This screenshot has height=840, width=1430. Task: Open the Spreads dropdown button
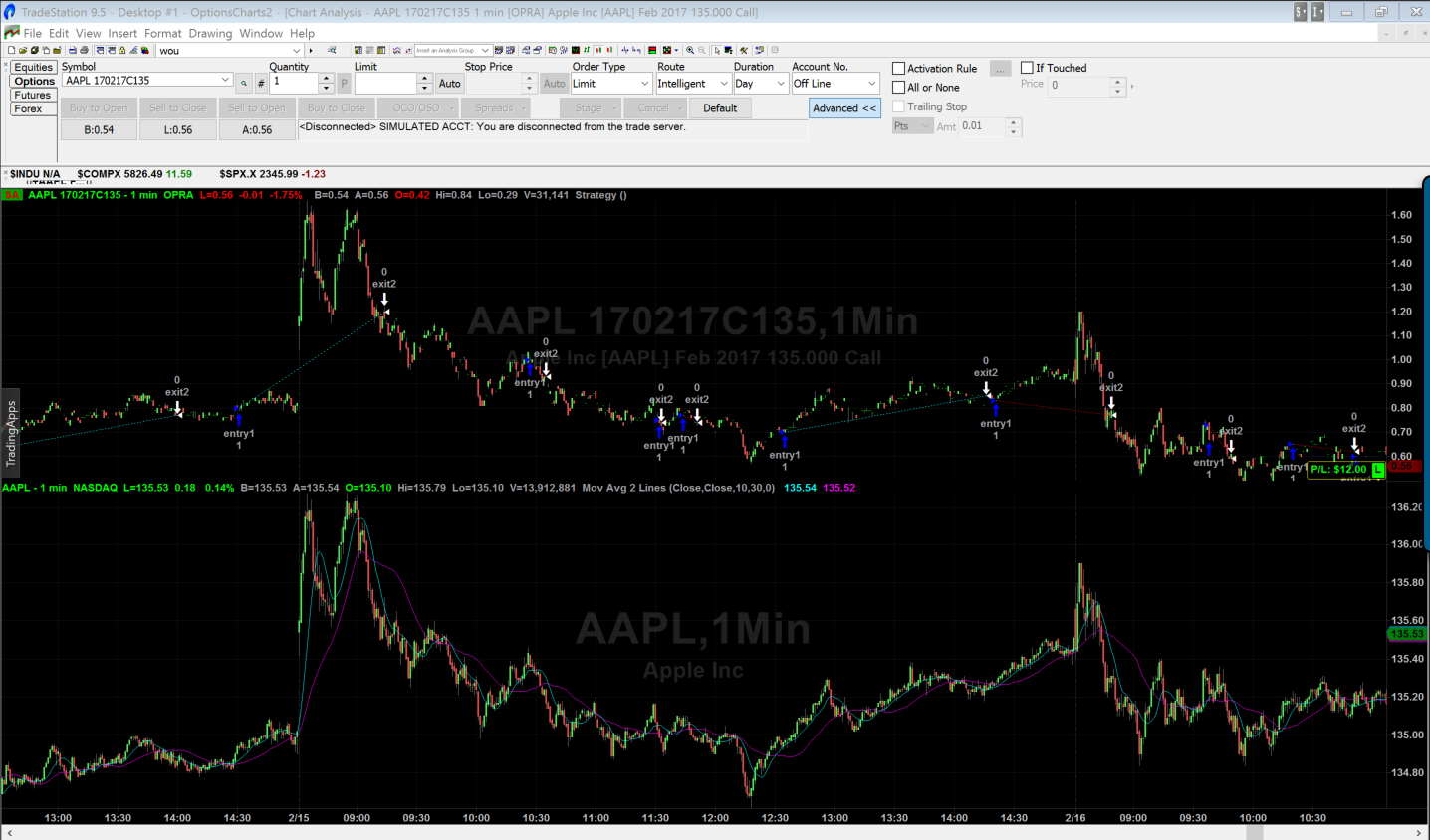[x=495, y=108]
